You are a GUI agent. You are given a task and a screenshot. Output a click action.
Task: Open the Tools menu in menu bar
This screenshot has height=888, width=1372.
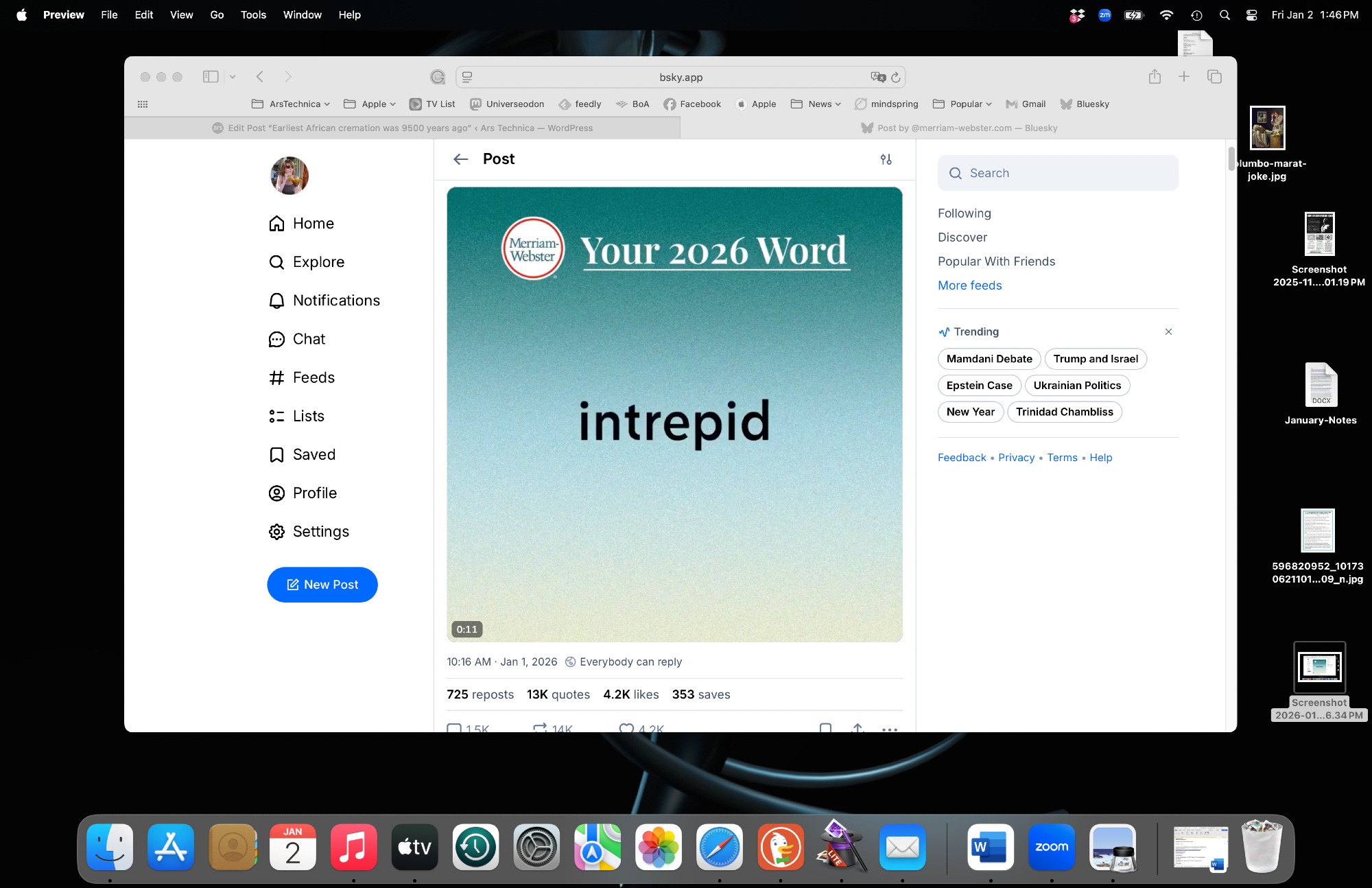tap(253, 14)
